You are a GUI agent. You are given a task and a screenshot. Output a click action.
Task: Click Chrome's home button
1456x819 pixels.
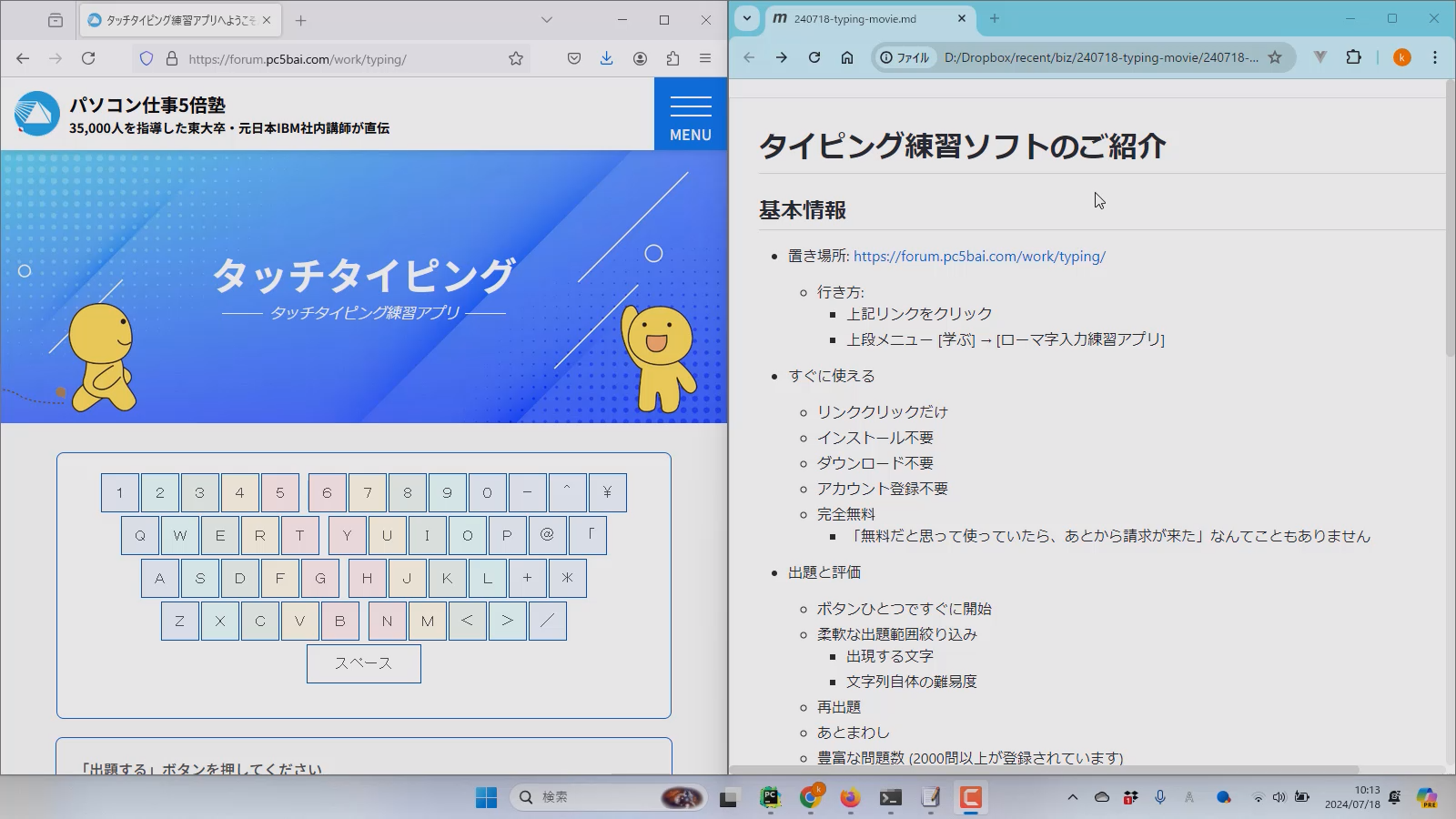point(847,56)
